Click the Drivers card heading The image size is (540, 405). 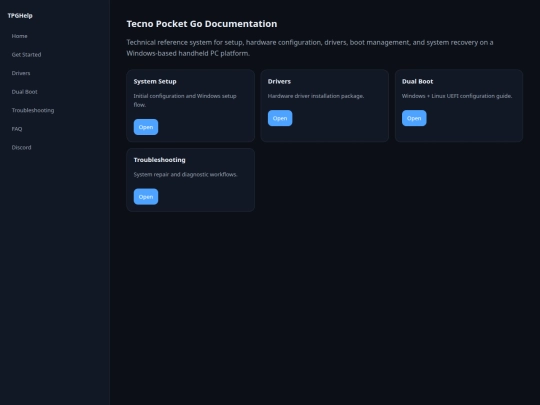click(x=279, y=81)
